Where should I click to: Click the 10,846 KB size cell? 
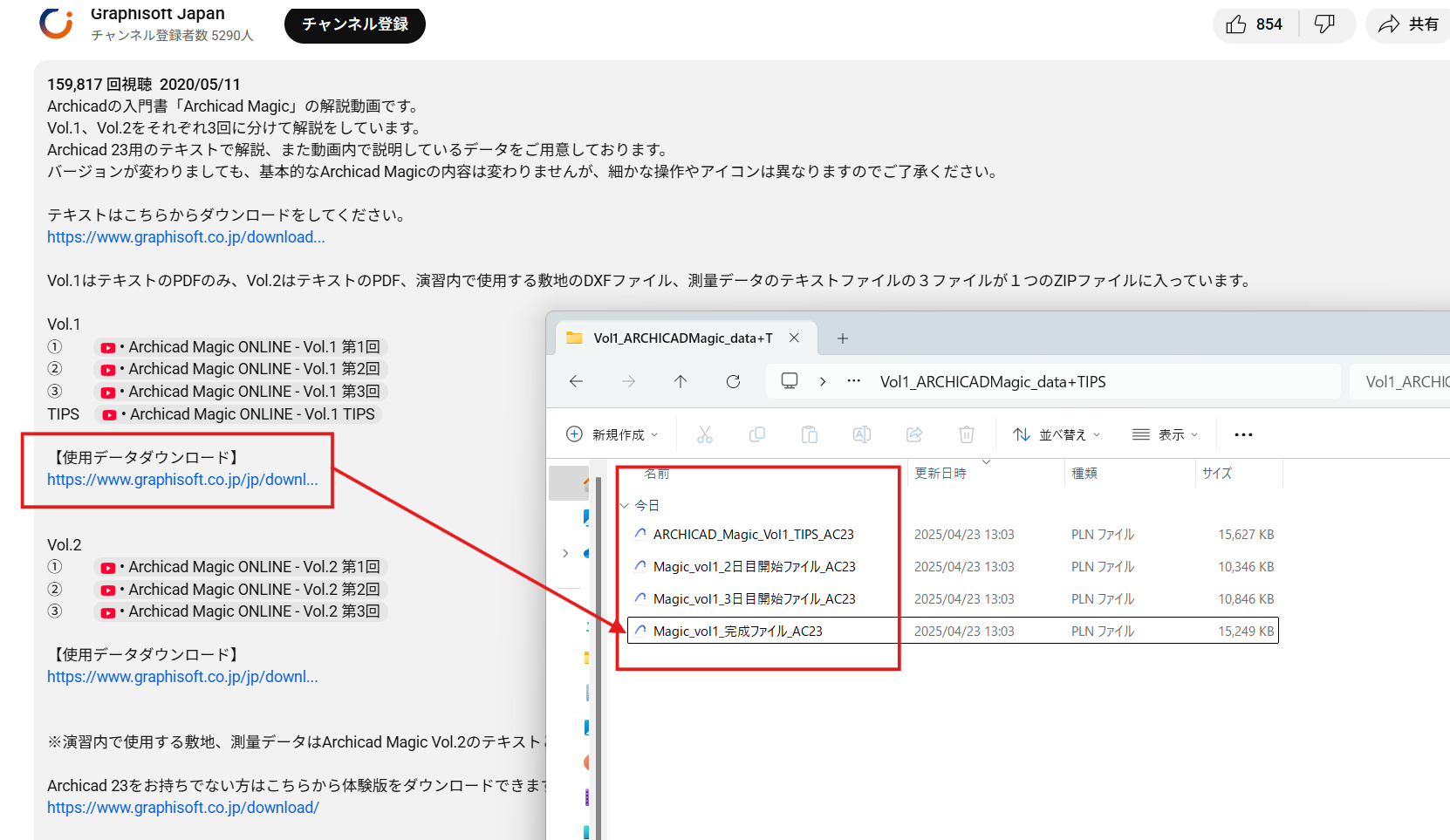[1246, 599]
